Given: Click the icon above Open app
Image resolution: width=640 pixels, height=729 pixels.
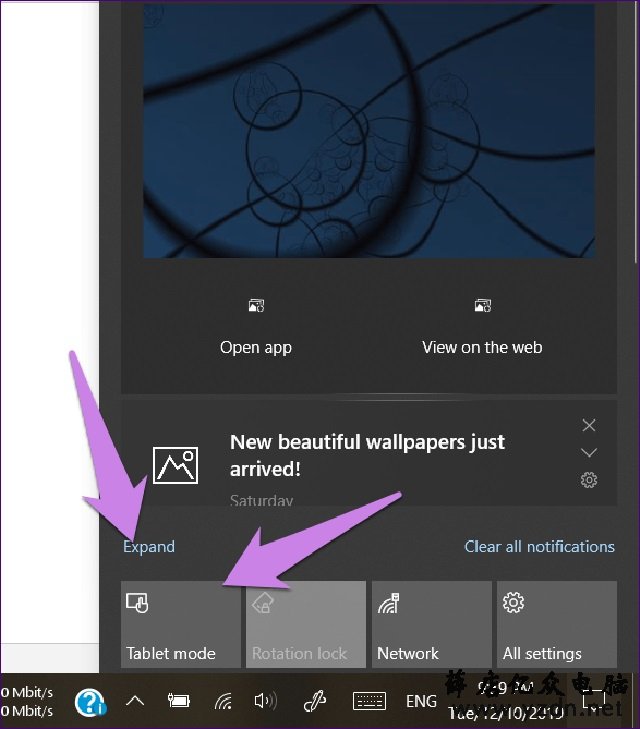Looking at the screenshot, I should coord(256,305).
